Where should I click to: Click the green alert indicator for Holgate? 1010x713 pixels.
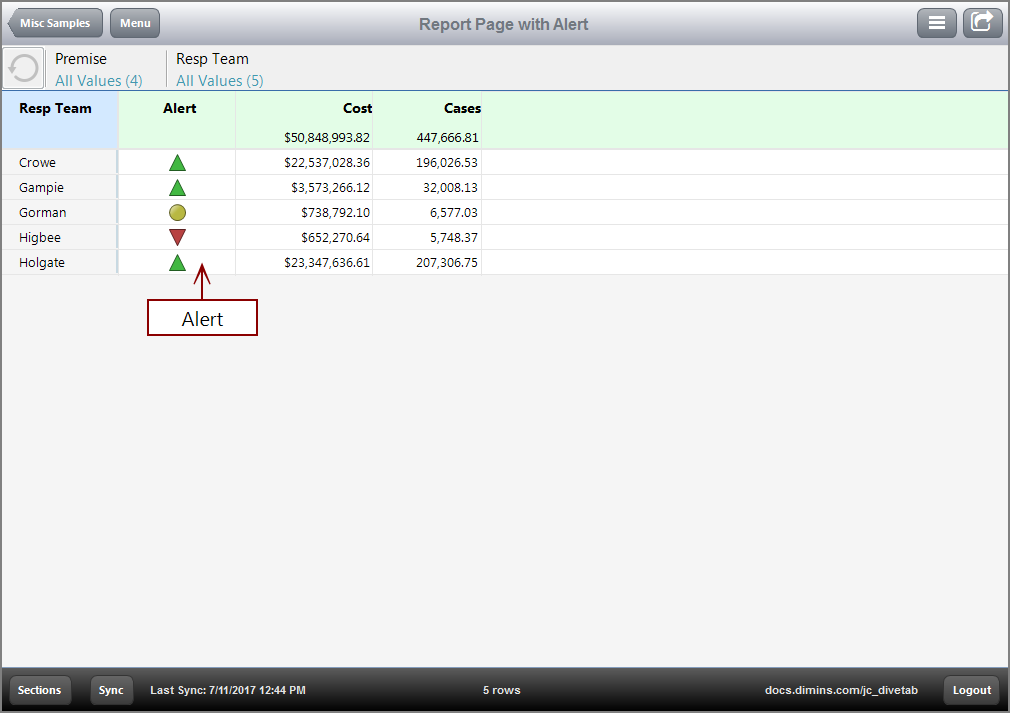click(x=177, y=262)
